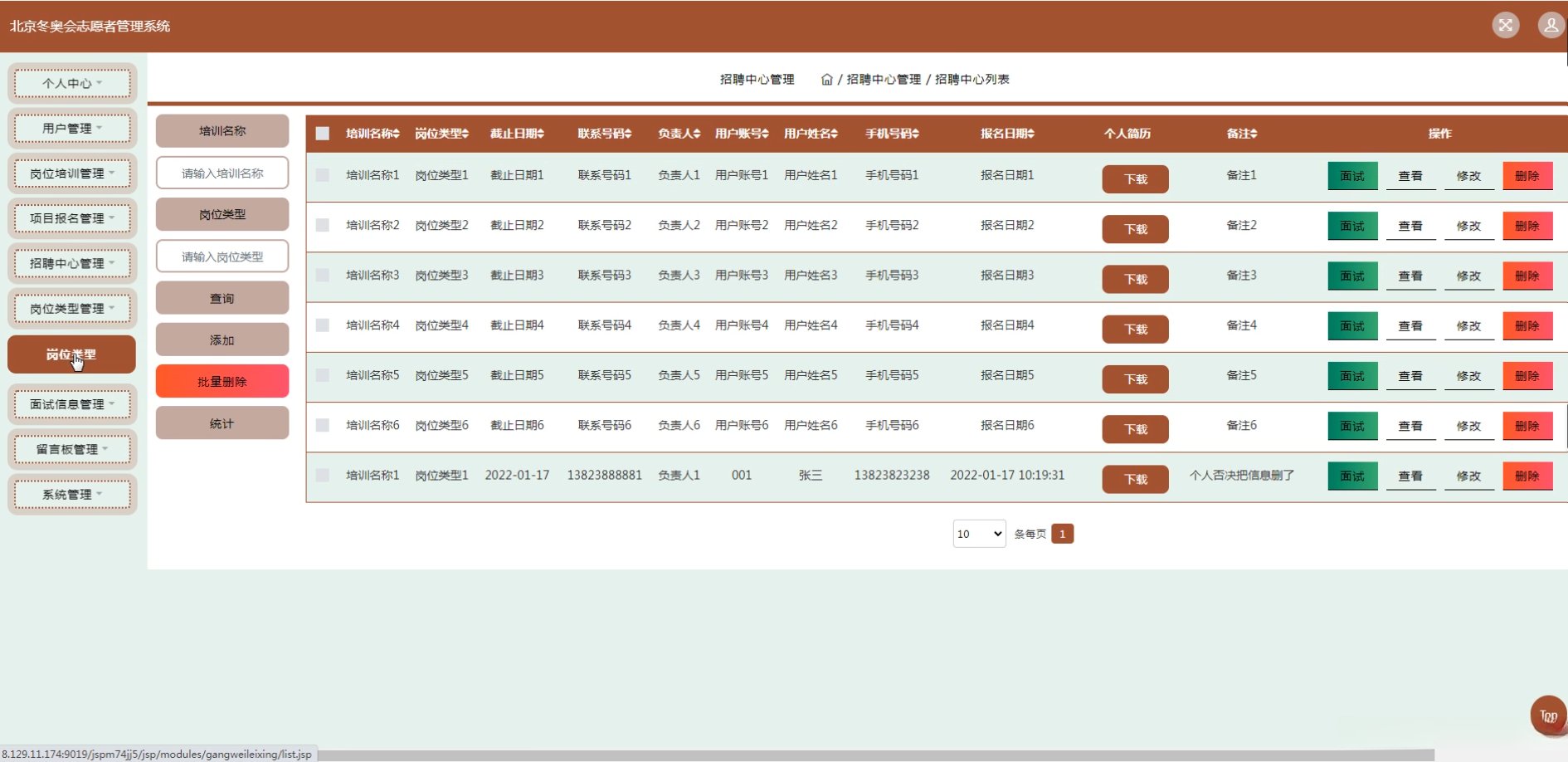Click the phone number 13823888881 cell
This screenshot has height=762, width=1568.
[605, 476]
